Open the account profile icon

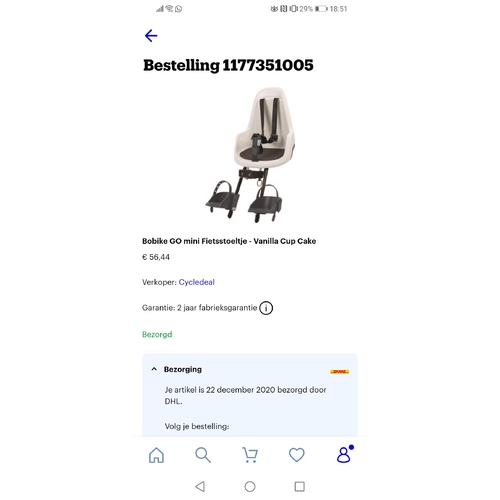pos(345,454)
